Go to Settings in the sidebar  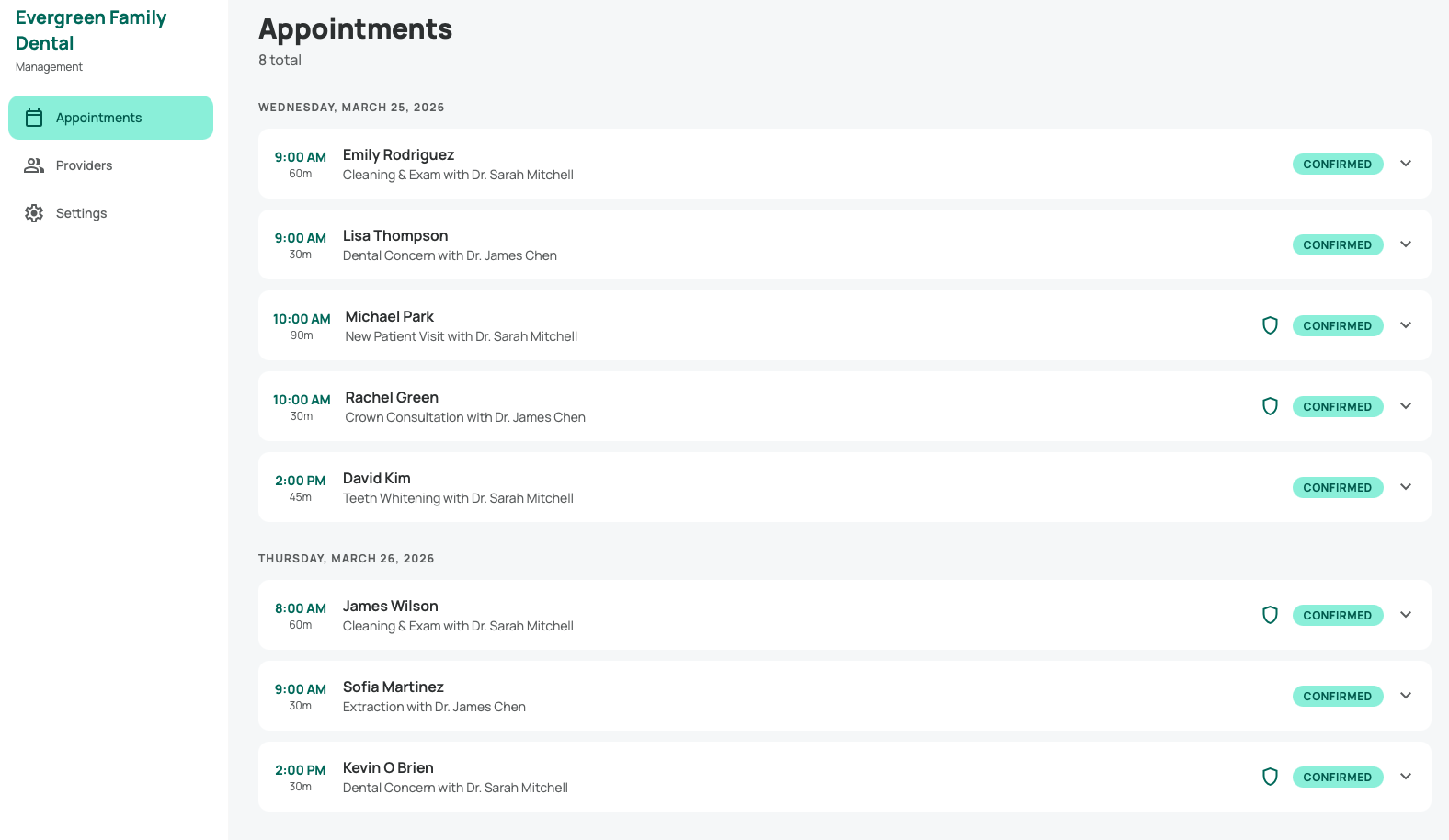point(81,213)
